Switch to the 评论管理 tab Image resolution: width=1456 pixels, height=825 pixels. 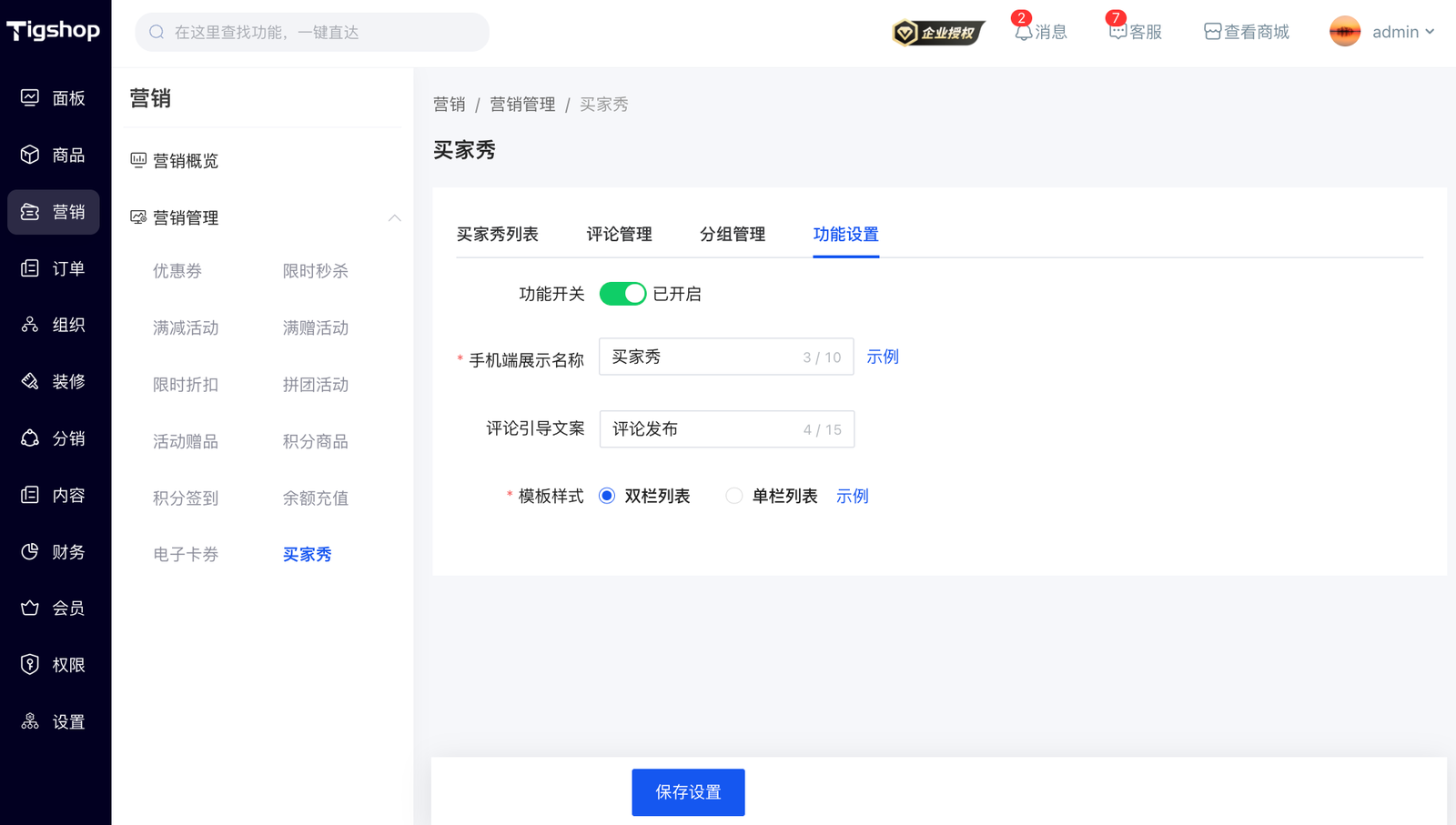(619, 234)
